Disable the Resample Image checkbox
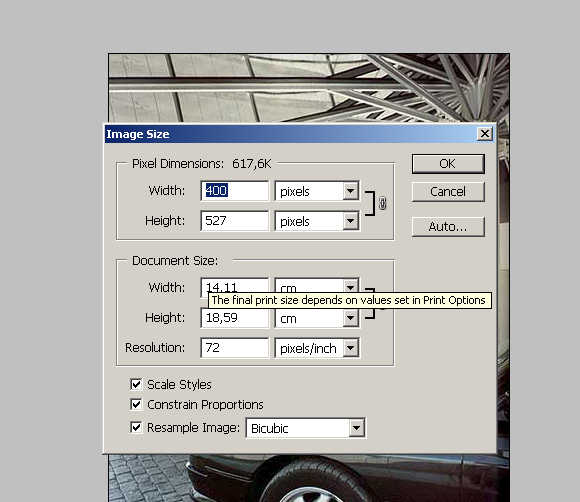Screen dimensions: 580x502 coord(136,428)
